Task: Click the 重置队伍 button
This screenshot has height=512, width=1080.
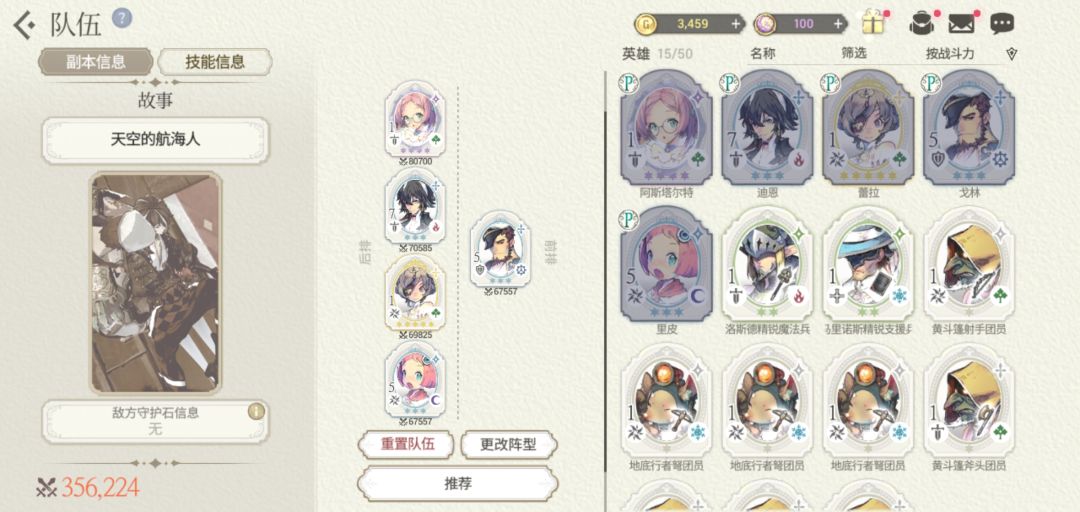Action: [x=406, y=444]
